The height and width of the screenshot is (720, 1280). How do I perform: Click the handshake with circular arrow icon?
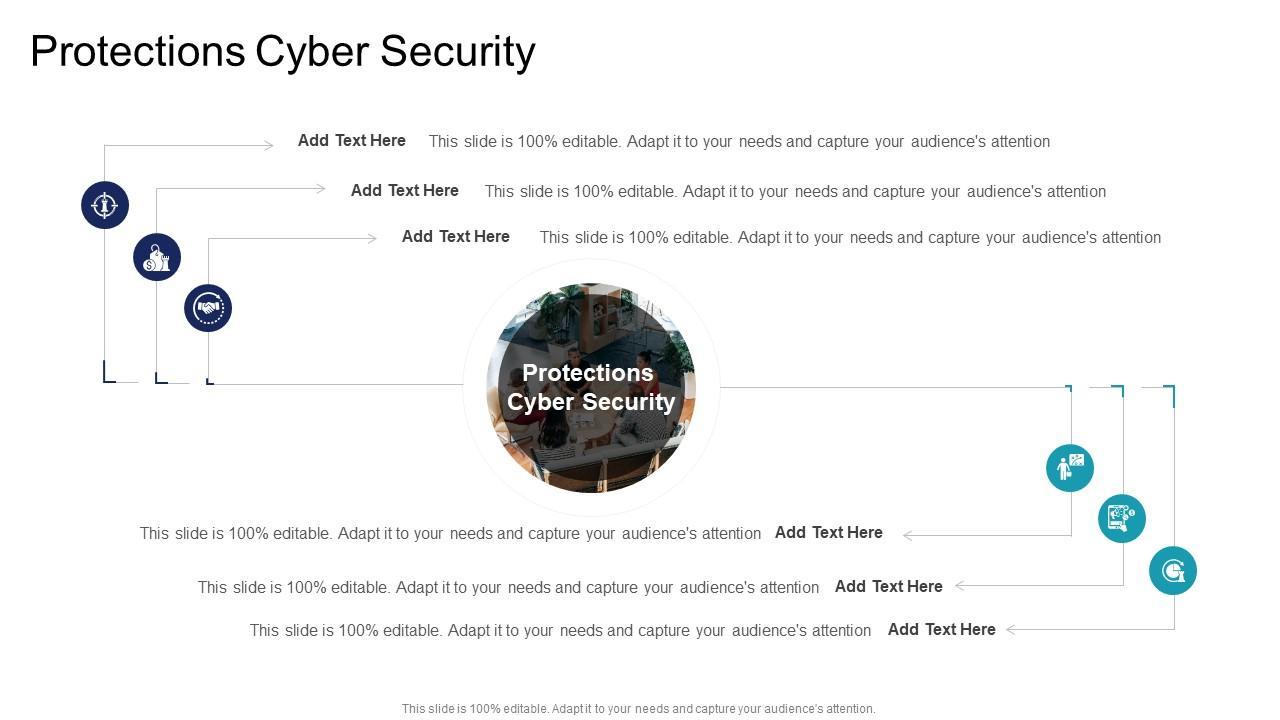(x=208, y=308)
